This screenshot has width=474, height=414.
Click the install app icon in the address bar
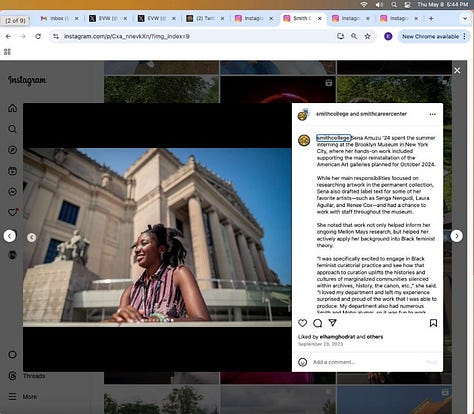(x=340, y=36)
